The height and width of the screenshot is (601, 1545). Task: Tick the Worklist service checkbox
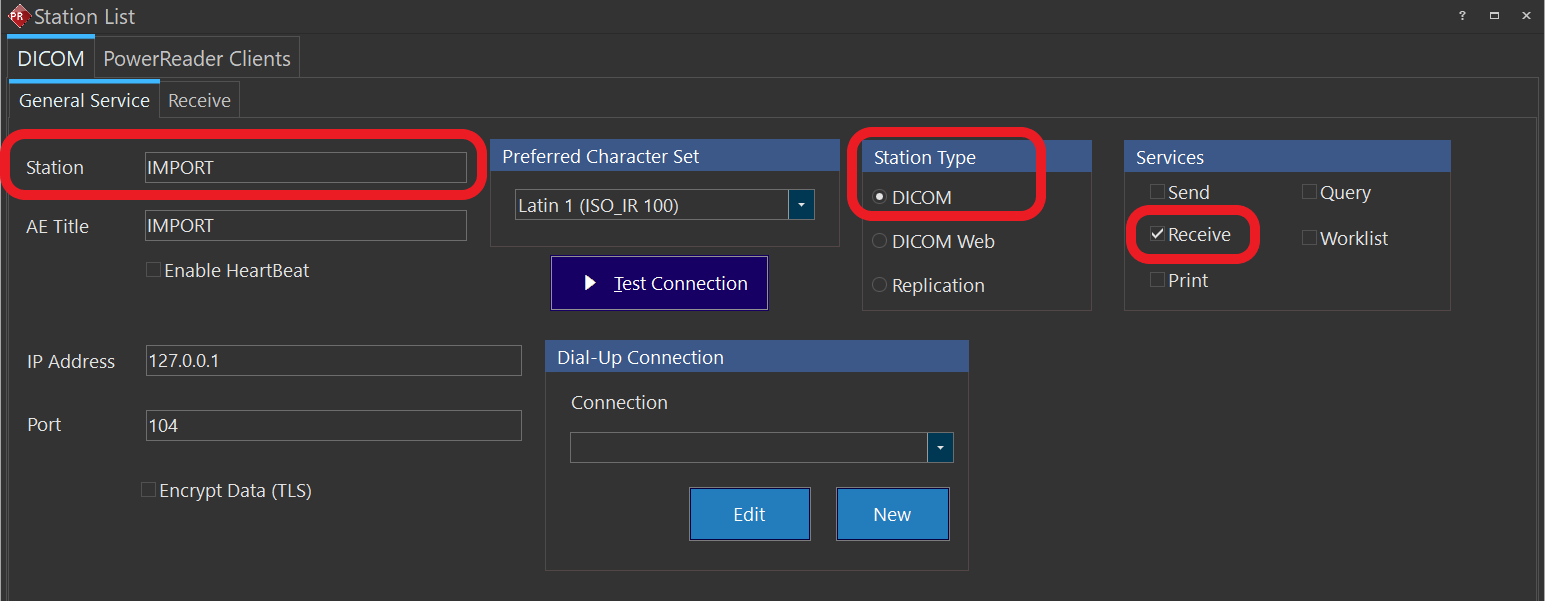pyautogui.click(x=1309, y=238)
